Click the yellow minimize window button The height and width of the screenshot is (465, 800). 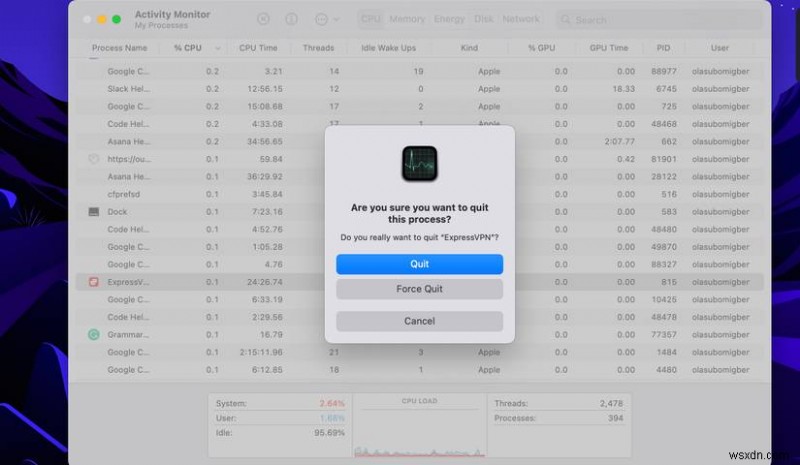coord(102,19)
